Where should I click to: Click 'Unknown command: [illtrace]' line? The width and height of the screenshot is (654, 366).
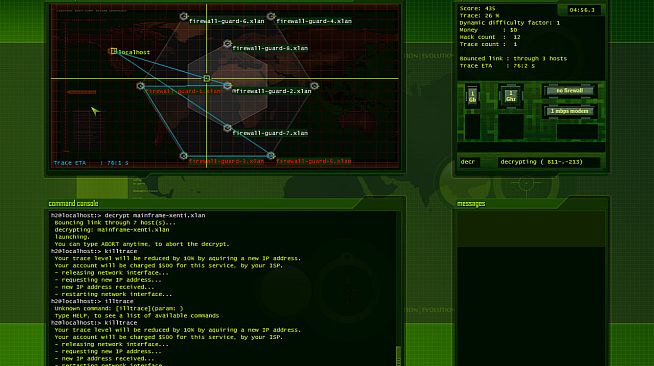(119, 308)
